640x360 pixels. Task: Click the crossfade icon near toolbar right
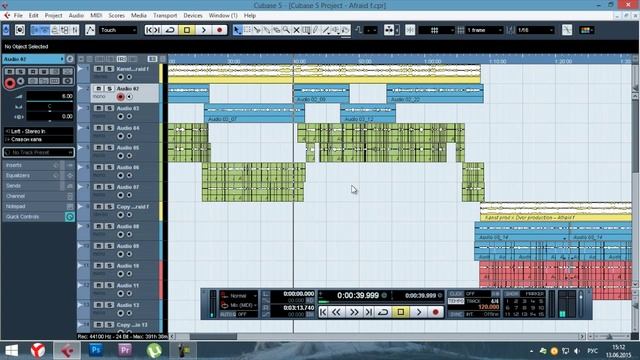[567, 30]
